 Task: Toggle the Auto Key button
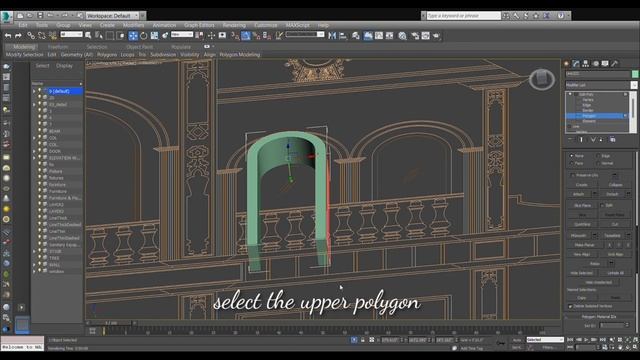click(x=517, y=340)
